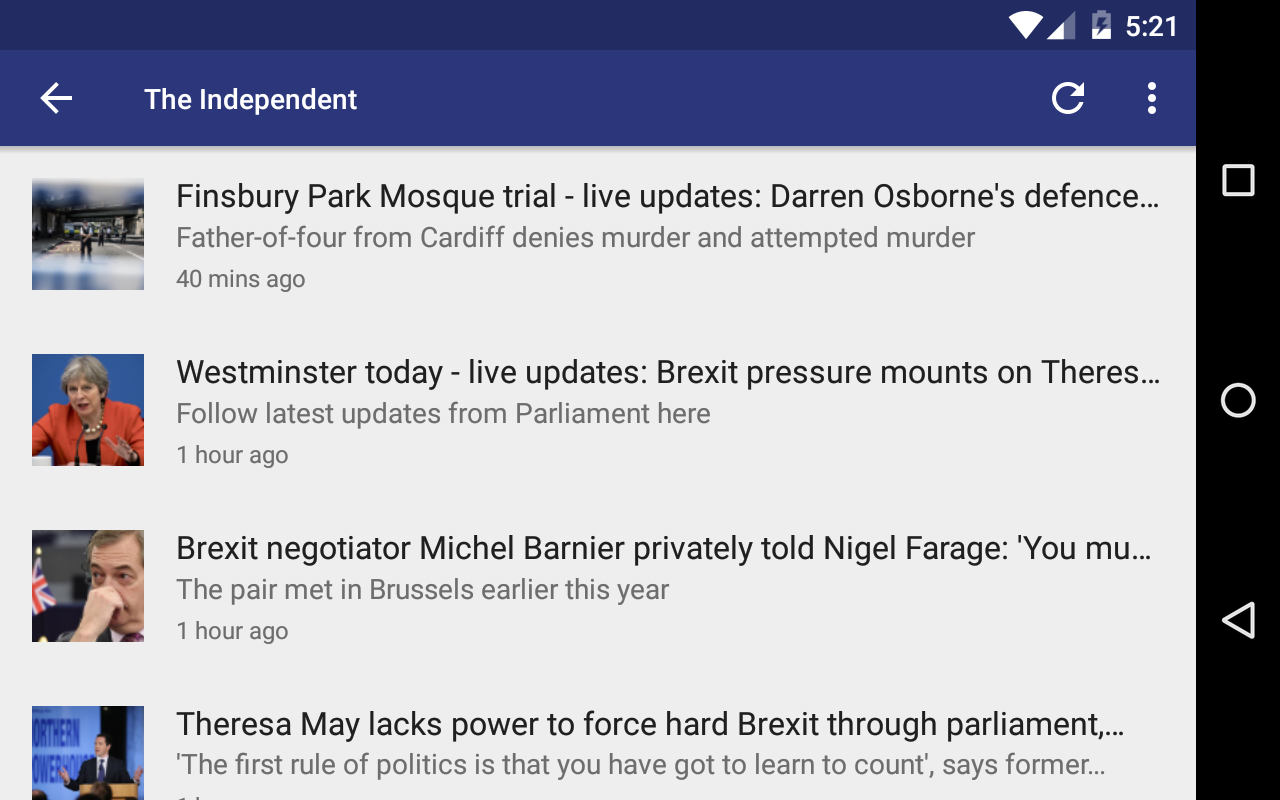Tap the cellular signal icon
This screenshot has width=1280, height=800.
point(1061,25)
